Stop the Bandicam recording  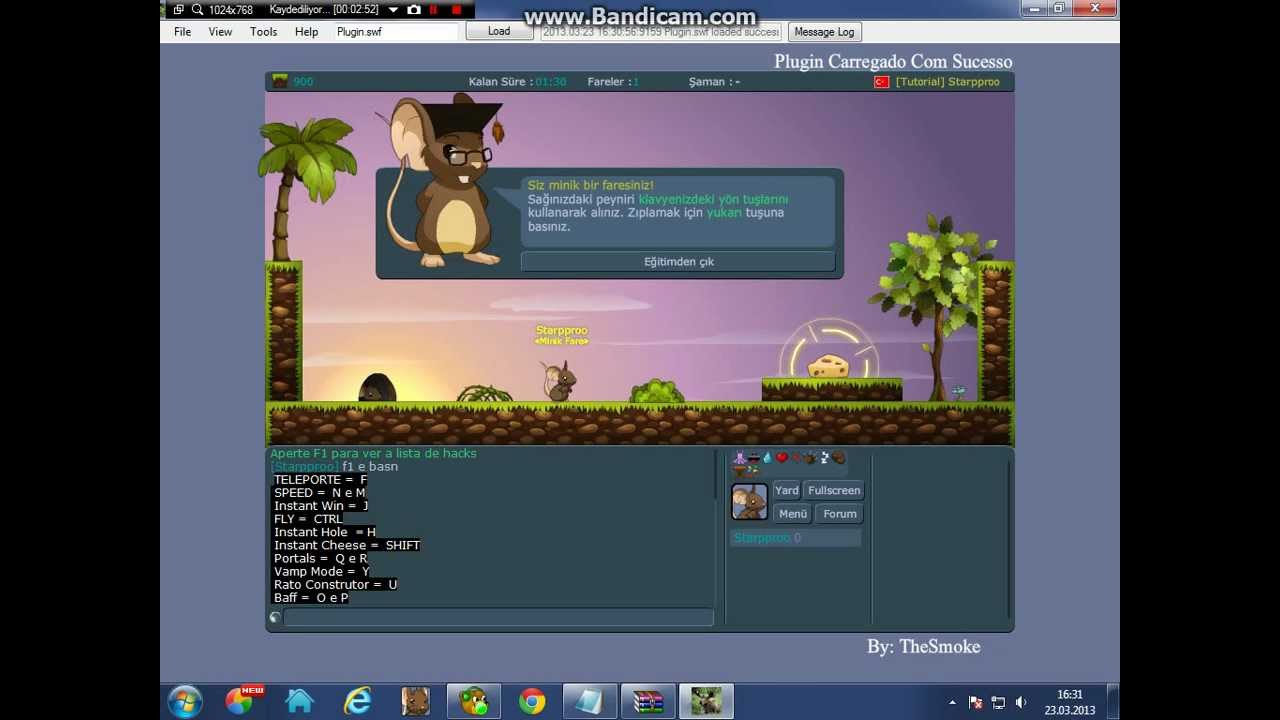click(457, 10)
